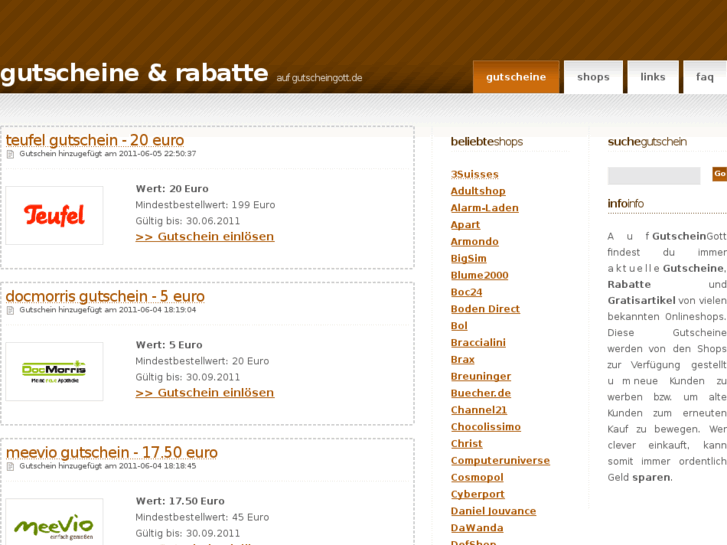Open the 3Suisses shop link
Viewport: 727px width, 545px height.
(x=475, y=174)
